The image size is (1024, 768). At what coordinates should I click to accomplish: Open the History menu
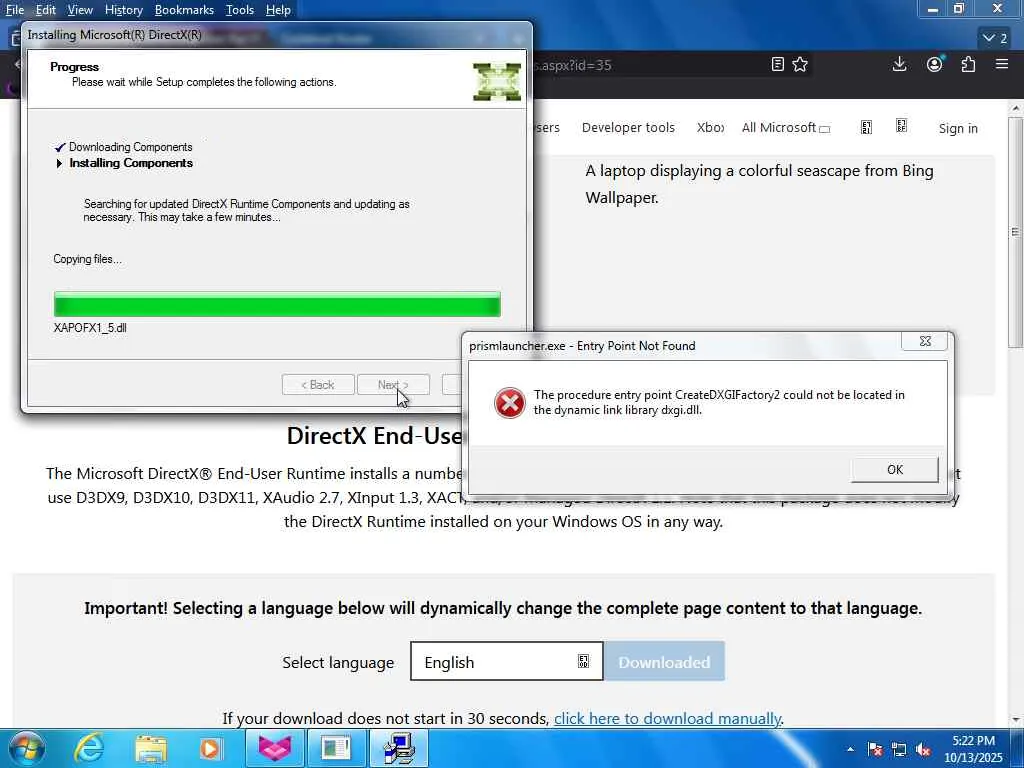pos(123,10)
